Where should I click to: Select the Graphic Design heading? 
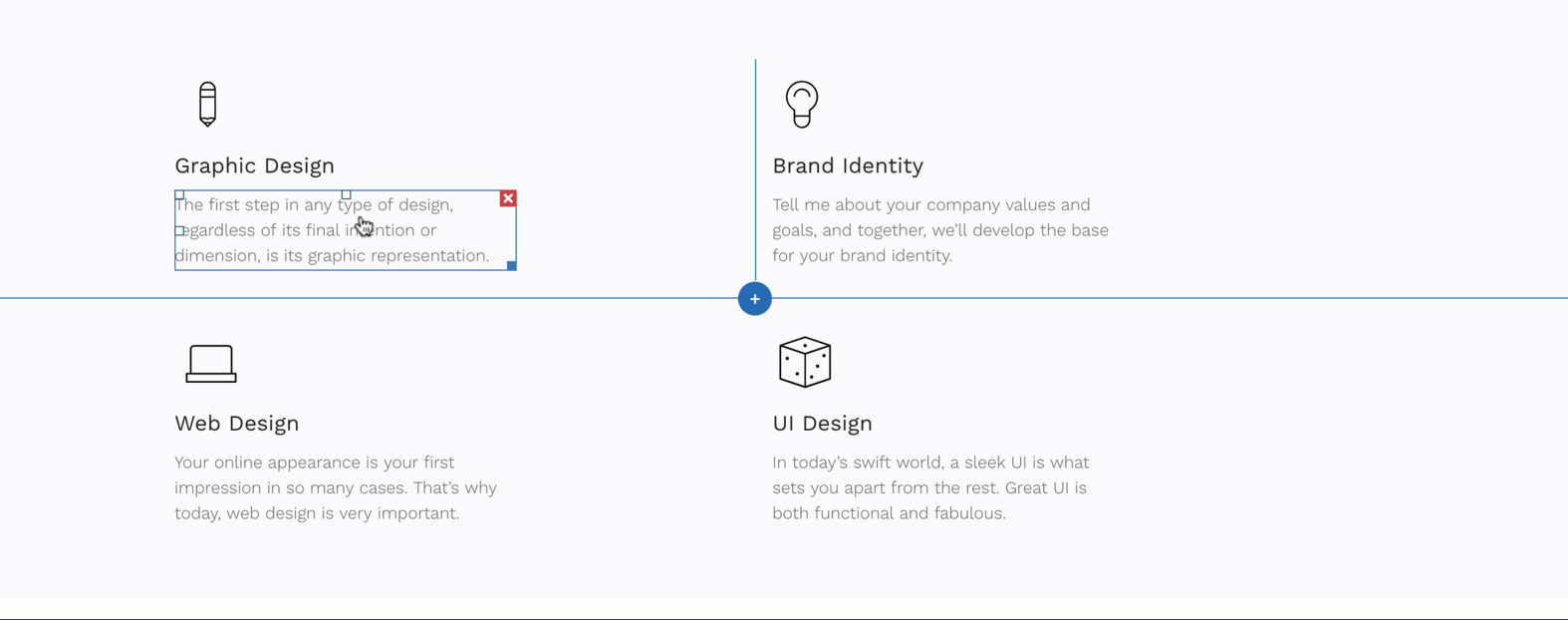(x=254, y=165)
